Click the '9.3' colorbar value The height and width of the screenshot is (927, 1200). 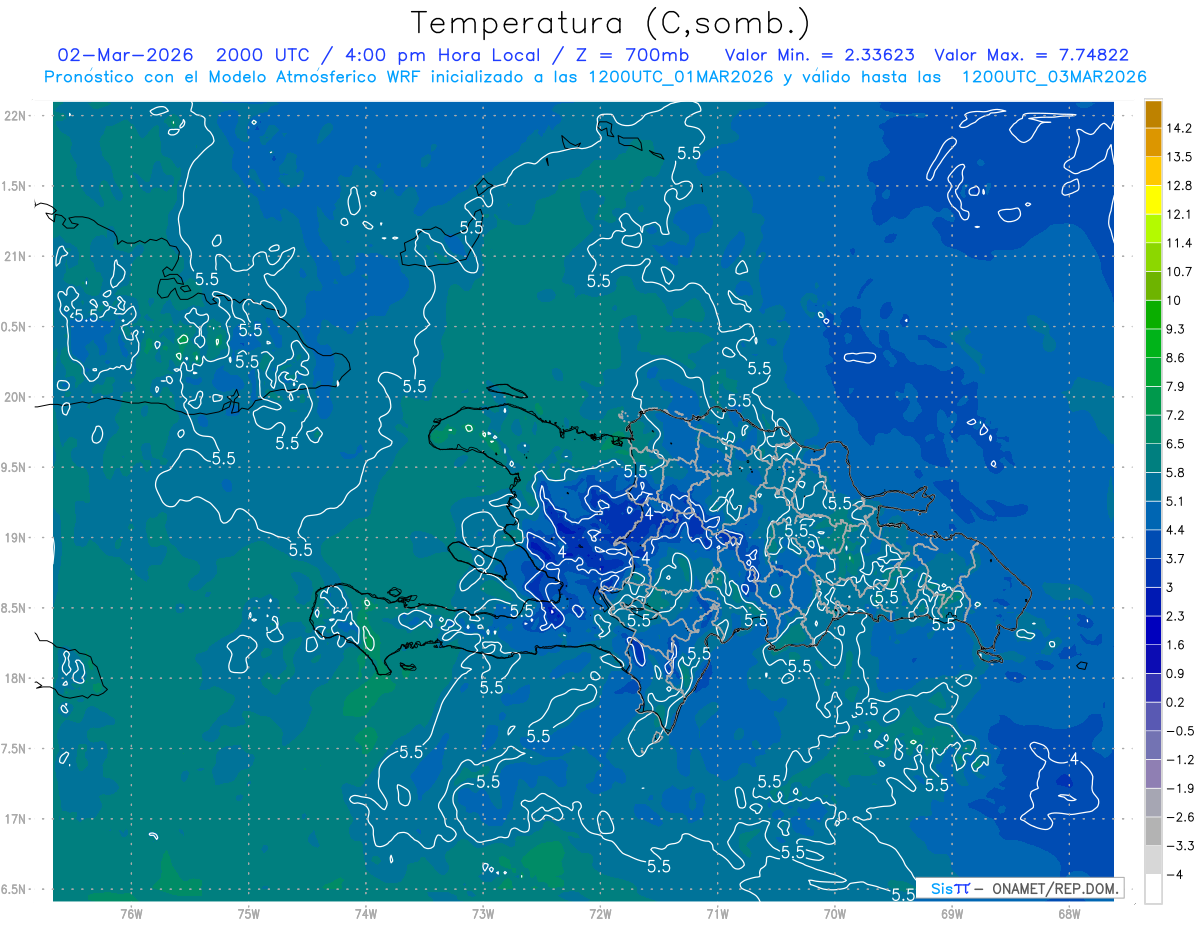(x=1176, y=329)
